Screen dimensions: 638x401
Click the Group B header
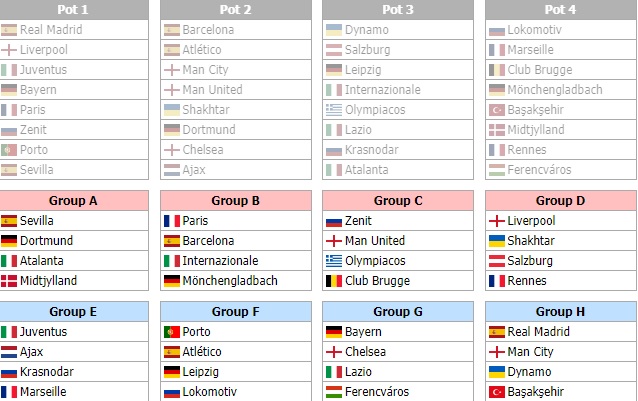click(236, 200)
